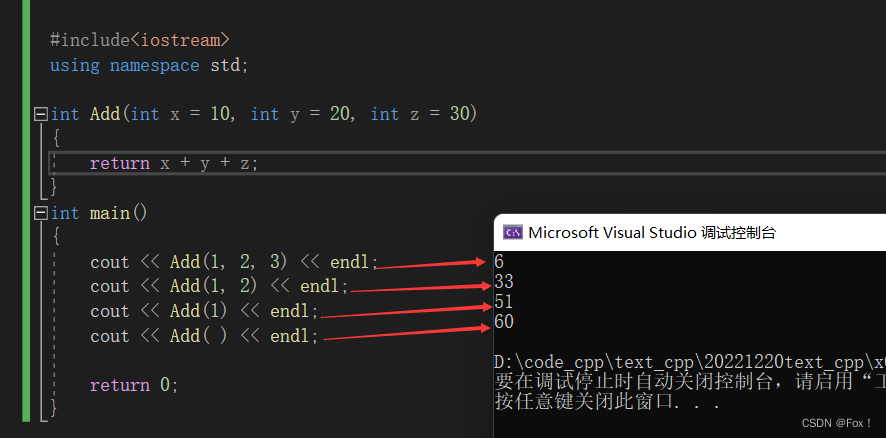Click the D:\code_cpp path line in console
The height and width of the screenshot is (438, 886).
pos(689,361)
